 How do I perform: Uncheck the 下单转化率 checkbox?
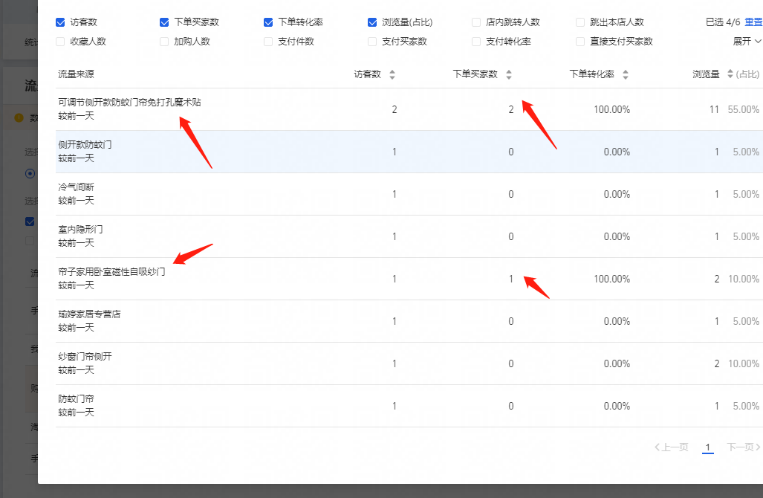tap(268, 22)
